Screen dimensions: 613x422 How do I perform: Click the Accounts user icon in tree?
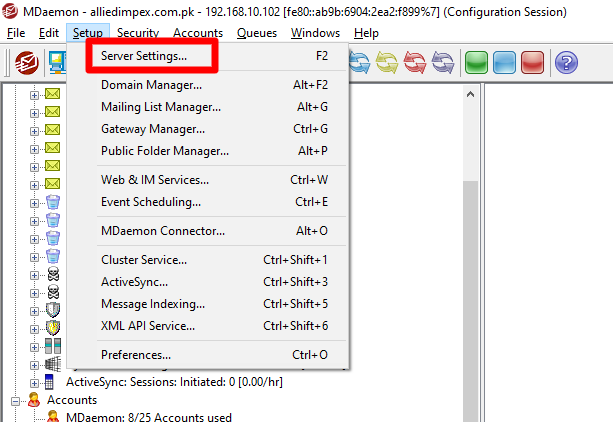pyautogui.click(x=33, y=399)
